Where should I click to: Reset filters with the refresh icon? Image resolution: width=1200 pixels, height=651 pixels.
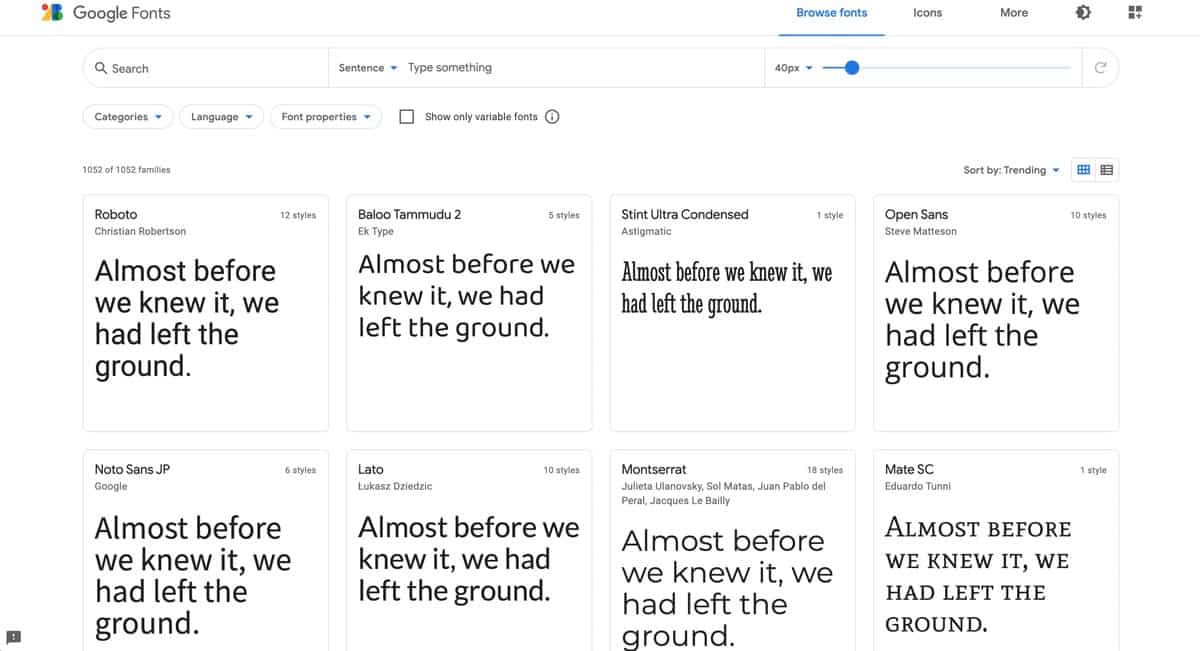pos(1101,68)
